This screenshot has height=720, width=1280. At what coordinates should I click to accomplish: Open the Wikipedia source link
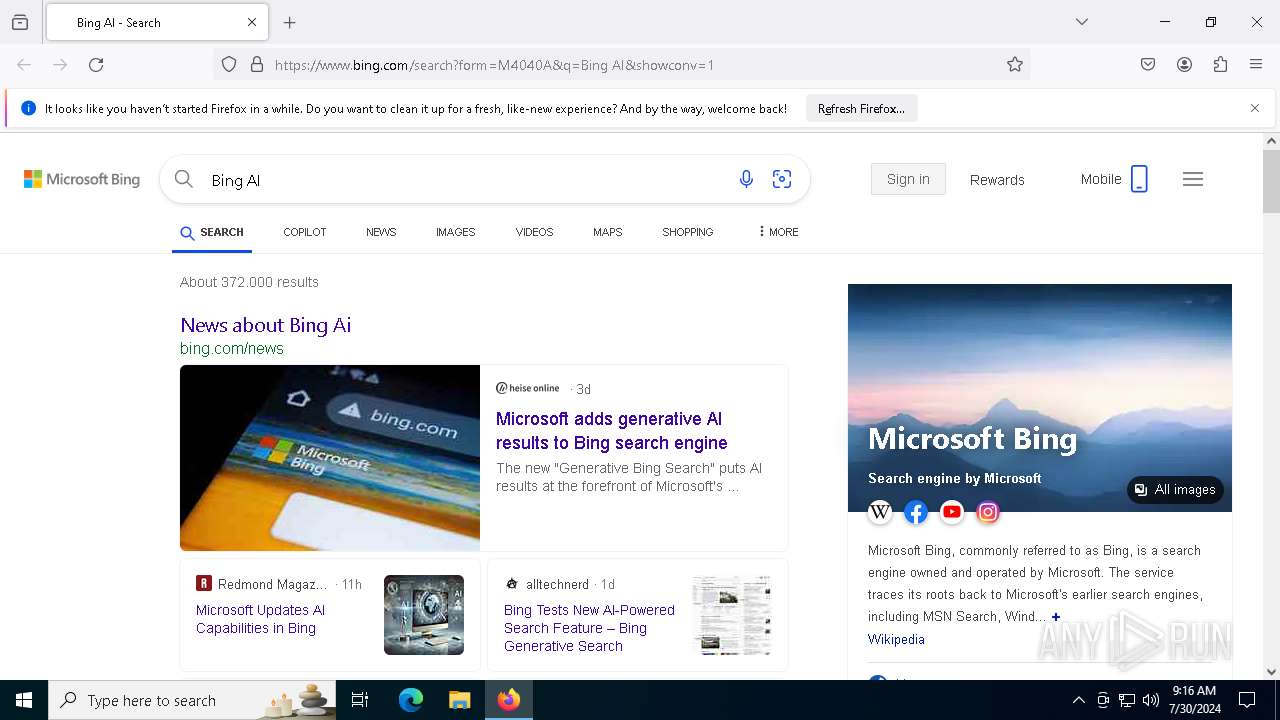tap(896, 639)
